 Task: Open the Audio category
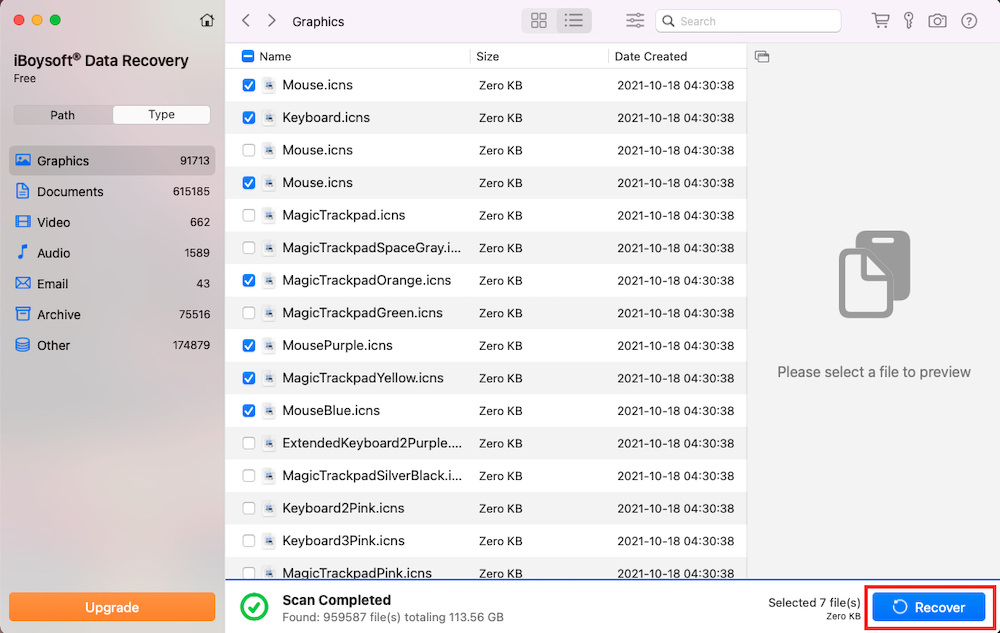(112, 252)
